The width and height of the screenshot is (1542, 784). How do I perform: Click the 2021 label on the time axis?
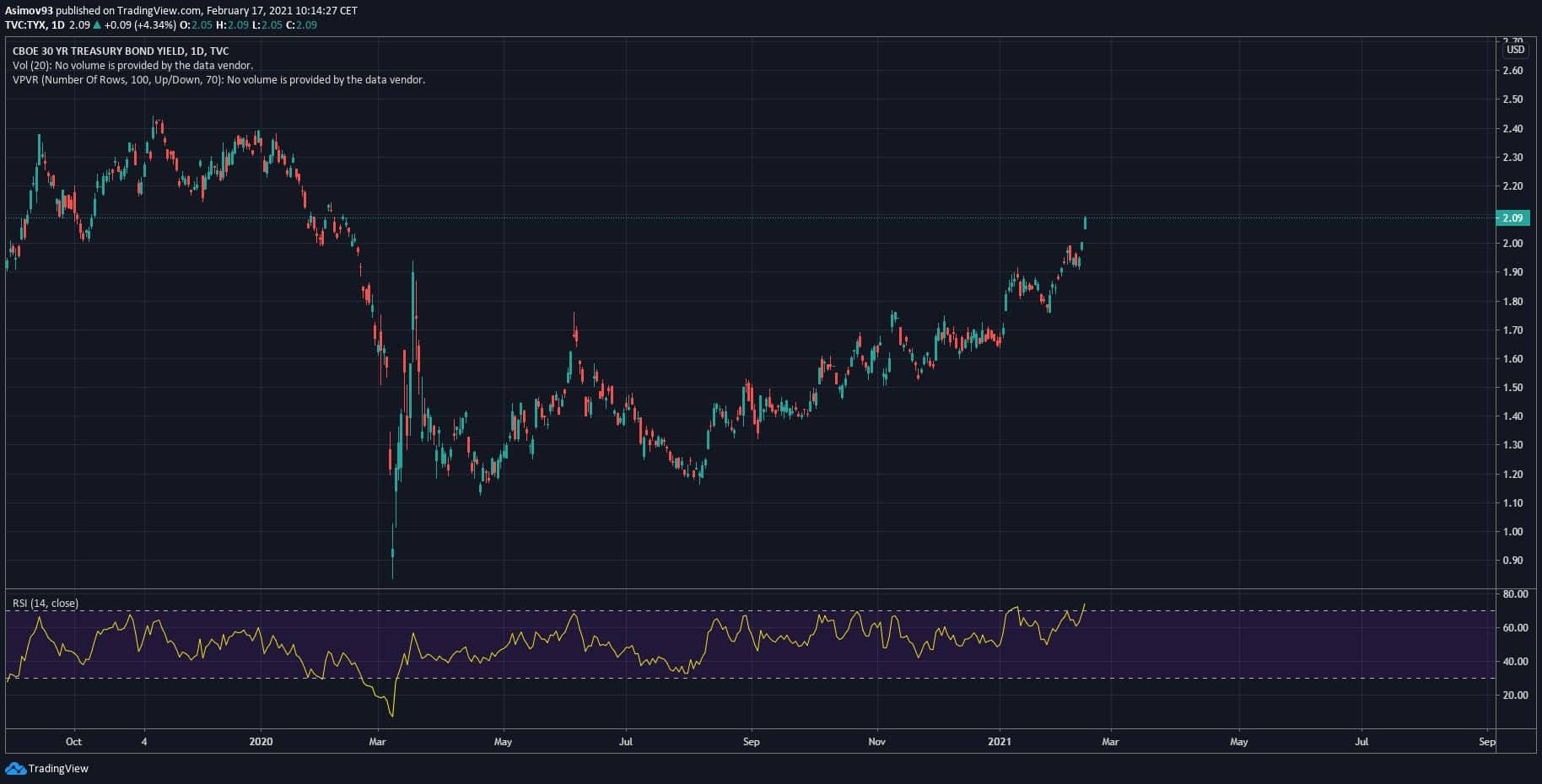point(1000,742)
